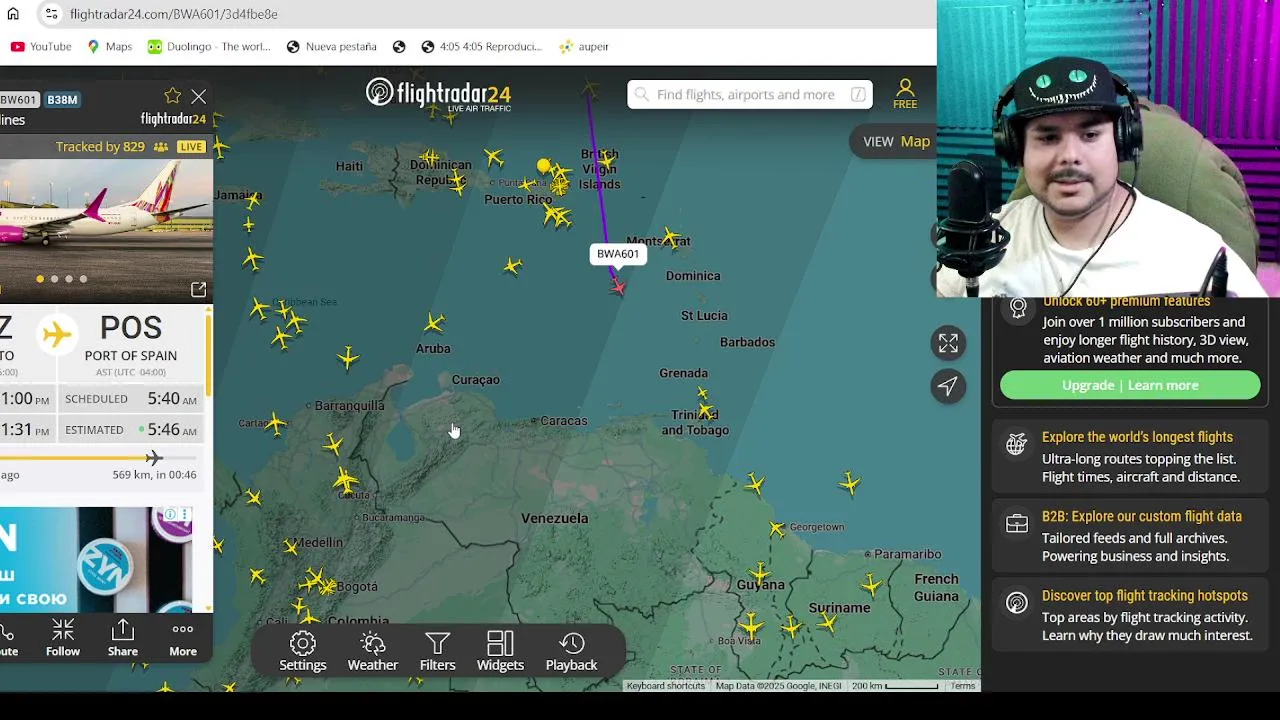Center map on my location
This screenshot has height=720, width=1280.
(948, 386)
